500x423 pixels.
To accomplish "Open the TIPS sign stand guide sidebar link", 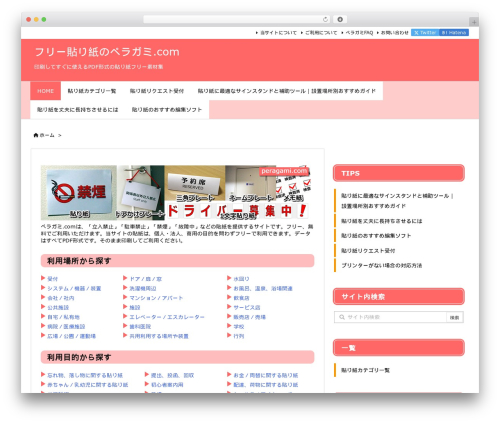I will pos(397,201).
